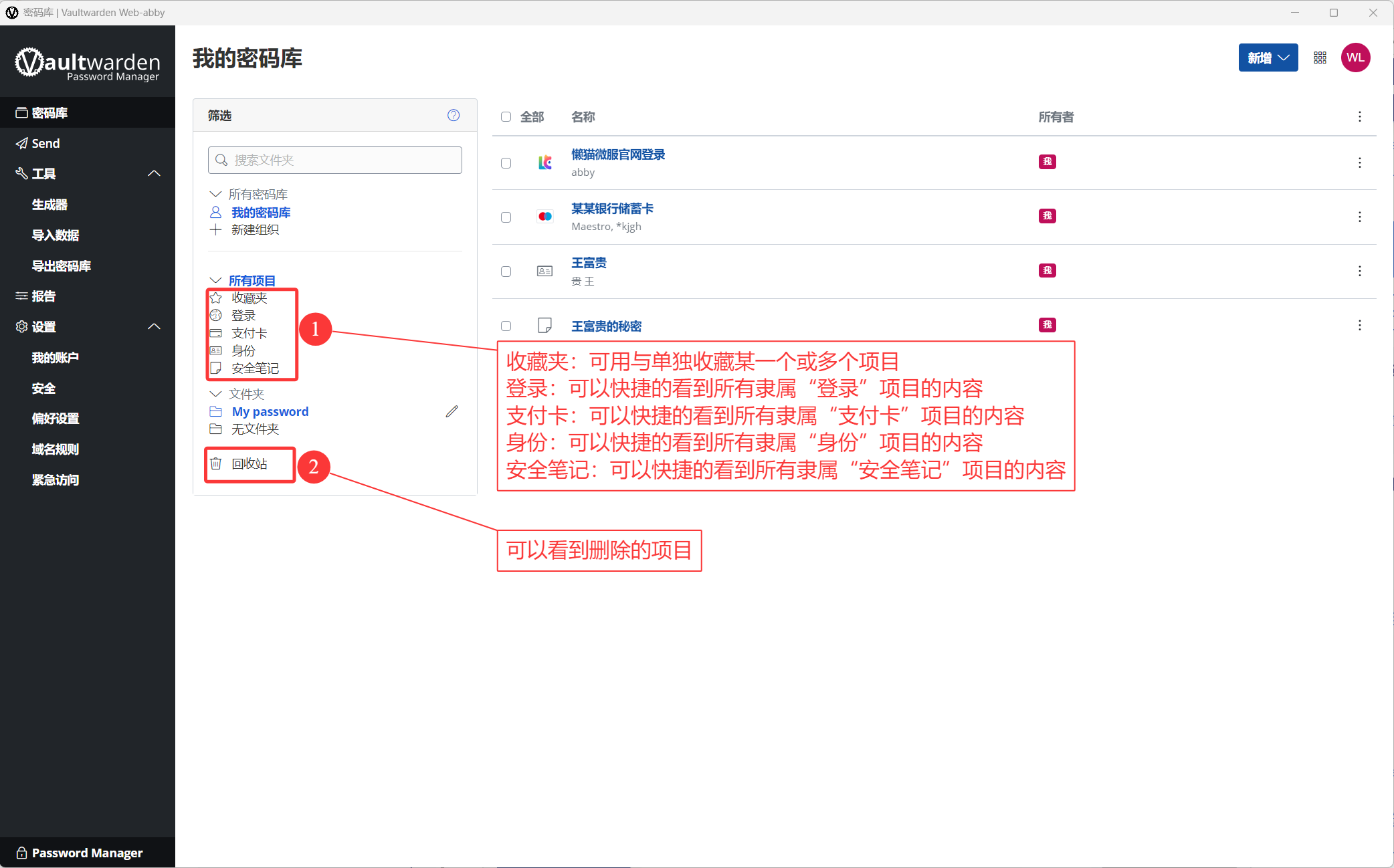Open options menu for 某某银行储蓄卡 row
The height and width of the screenshot is (868, 1394).
click(1359, 217)
